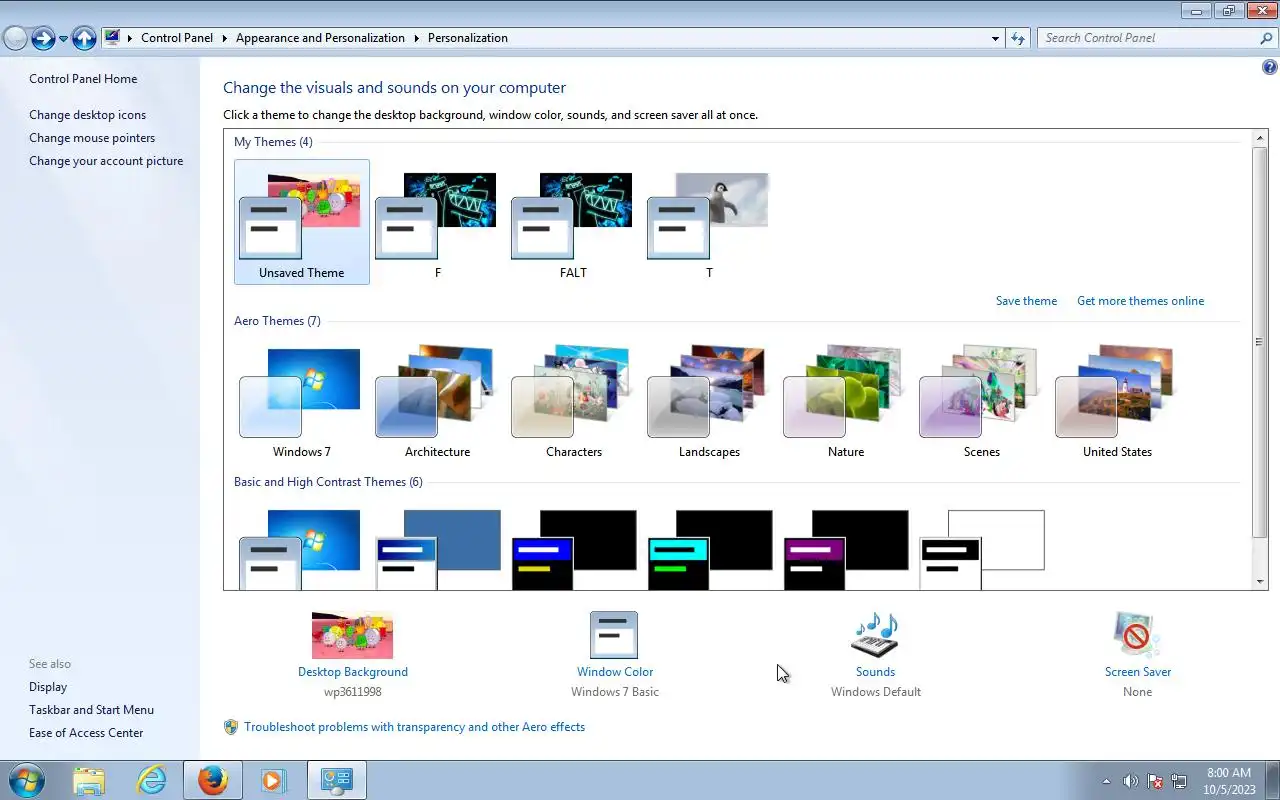
Task: Open Troubleshoot problems with transparency link
Action: click(x=414, y=727)
